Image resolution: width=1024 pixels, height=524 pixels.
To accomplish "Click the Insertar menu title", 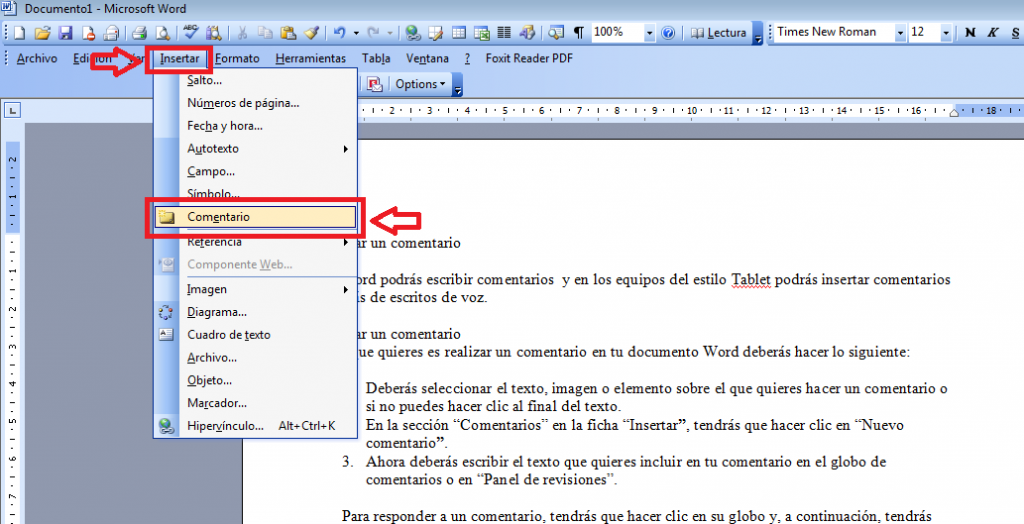I will [180, 58].
